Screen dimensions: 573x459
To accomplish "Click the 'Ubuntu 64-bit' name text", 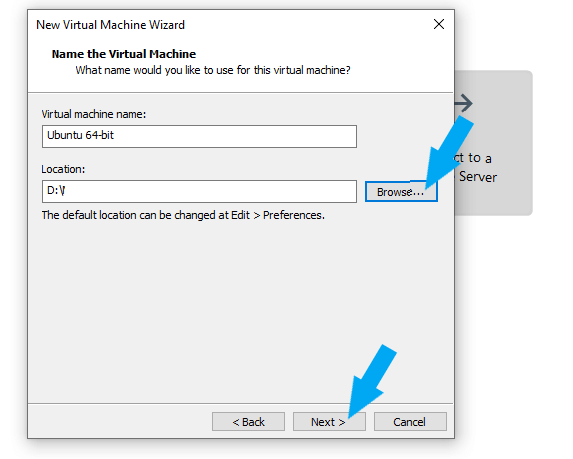I will pyautogui.click(x=80, y=135).
